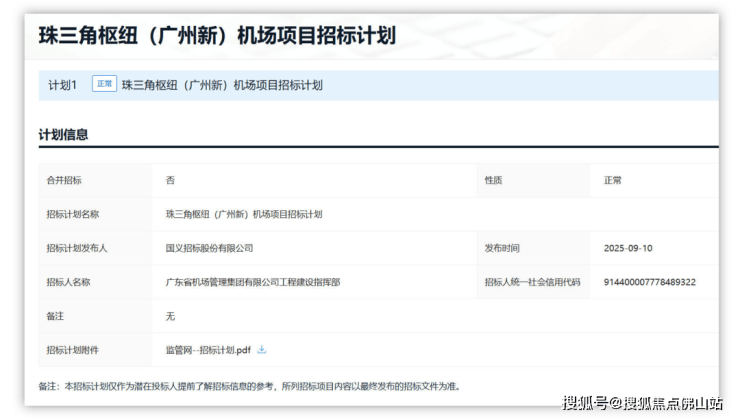Click the 合并招标 value 否
Viewport: 740px width, 419px height.
[170, 180]
